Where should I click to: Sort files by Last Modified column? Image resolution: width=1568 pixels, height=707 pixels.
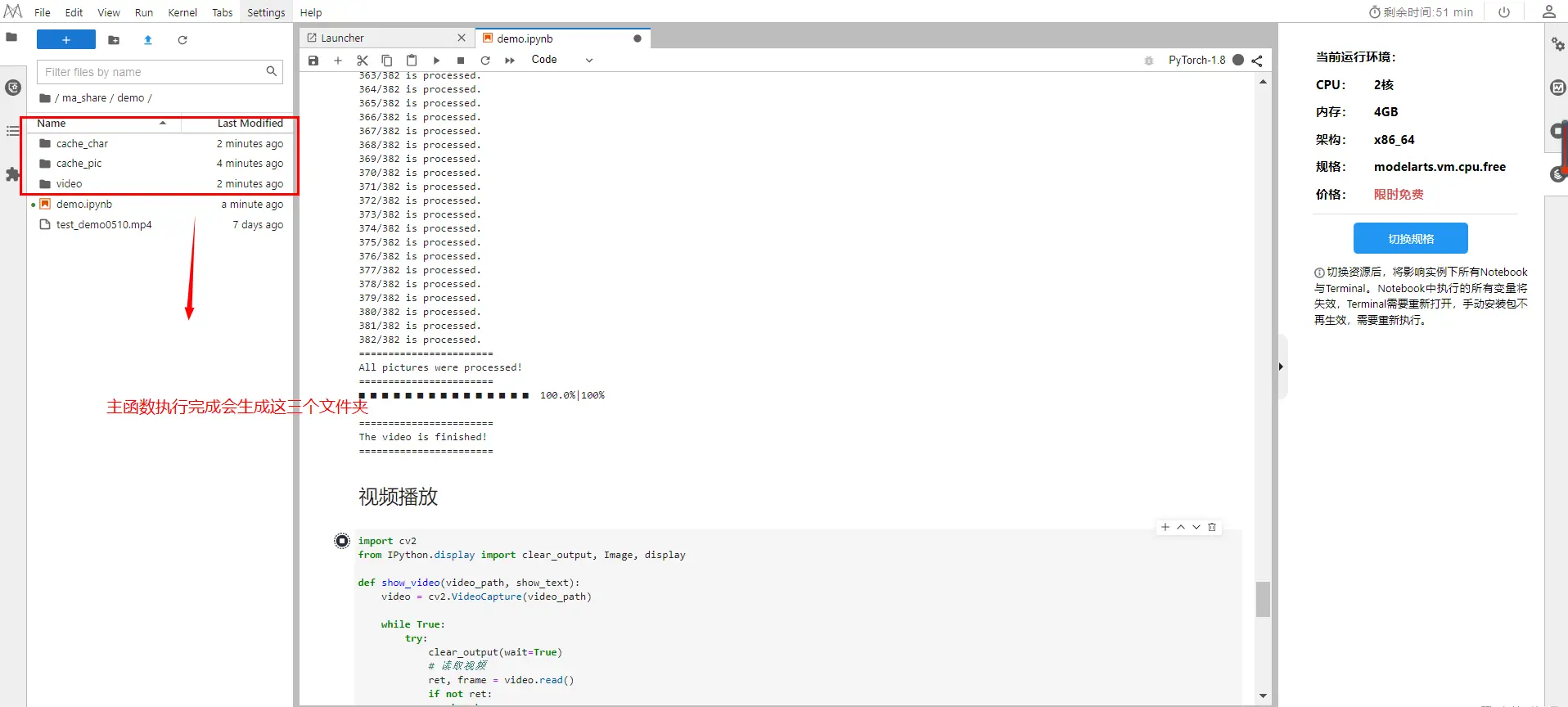[x=236, y=124]
